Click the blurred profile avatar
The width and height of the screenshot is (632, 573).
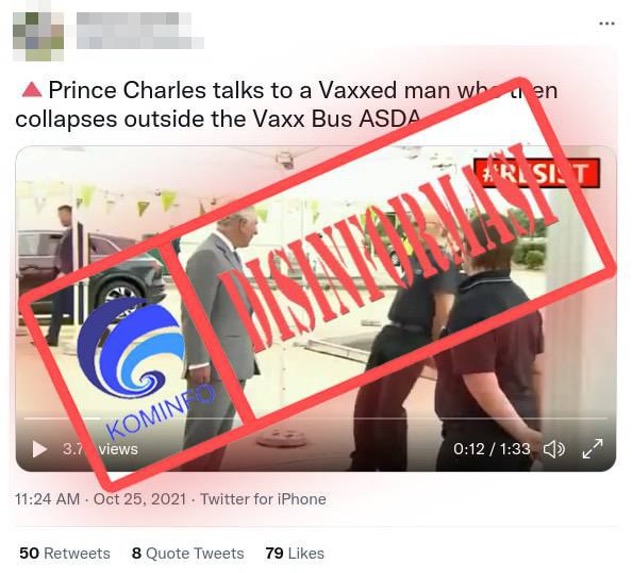(38, 36)
